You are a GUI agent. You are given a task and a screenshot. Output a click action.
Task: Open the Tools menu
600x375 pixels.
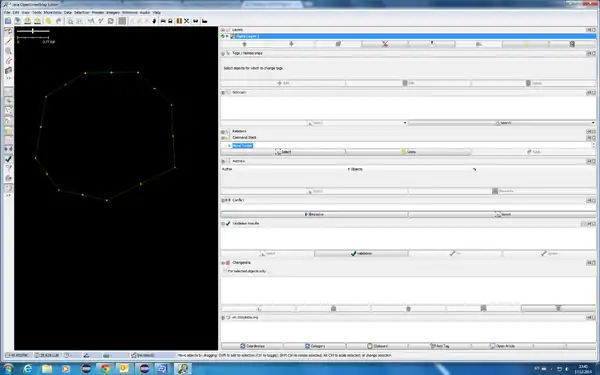click(37, 13)
